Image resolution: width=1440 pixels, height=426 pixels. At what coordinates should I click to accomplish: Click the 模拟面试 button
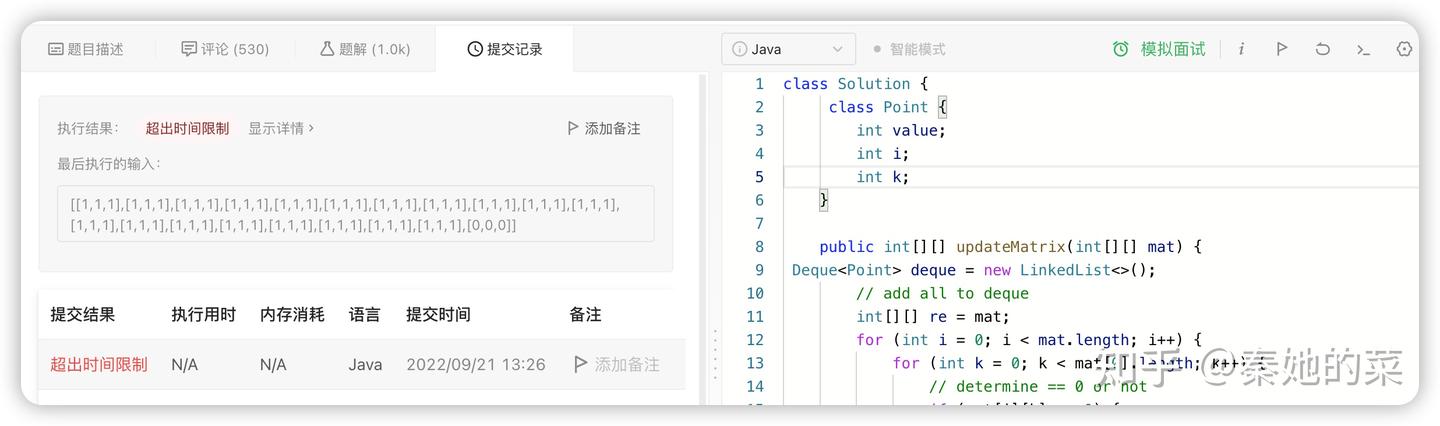pyautogui.click(x=1173, y=49)
